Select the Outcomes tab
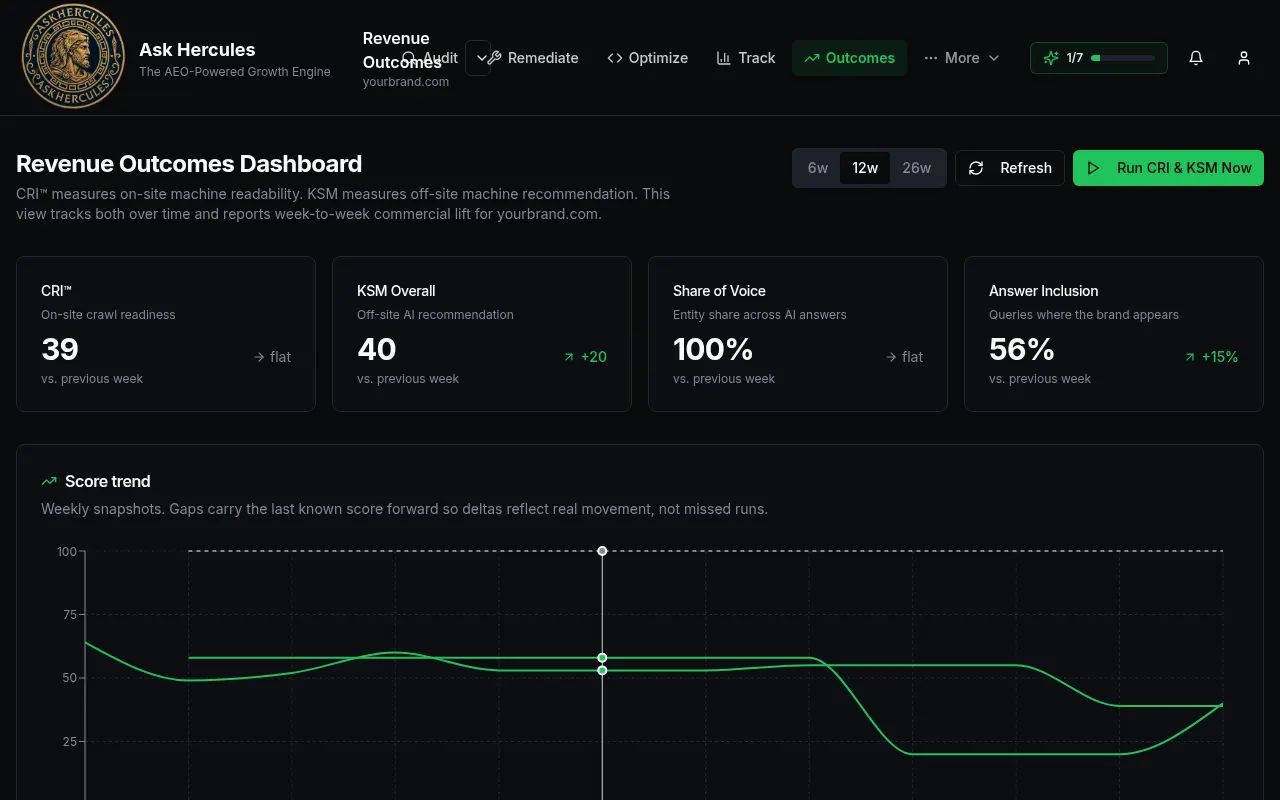The image size is (1280, 800). pyautogui.click(x=850, y=58)
